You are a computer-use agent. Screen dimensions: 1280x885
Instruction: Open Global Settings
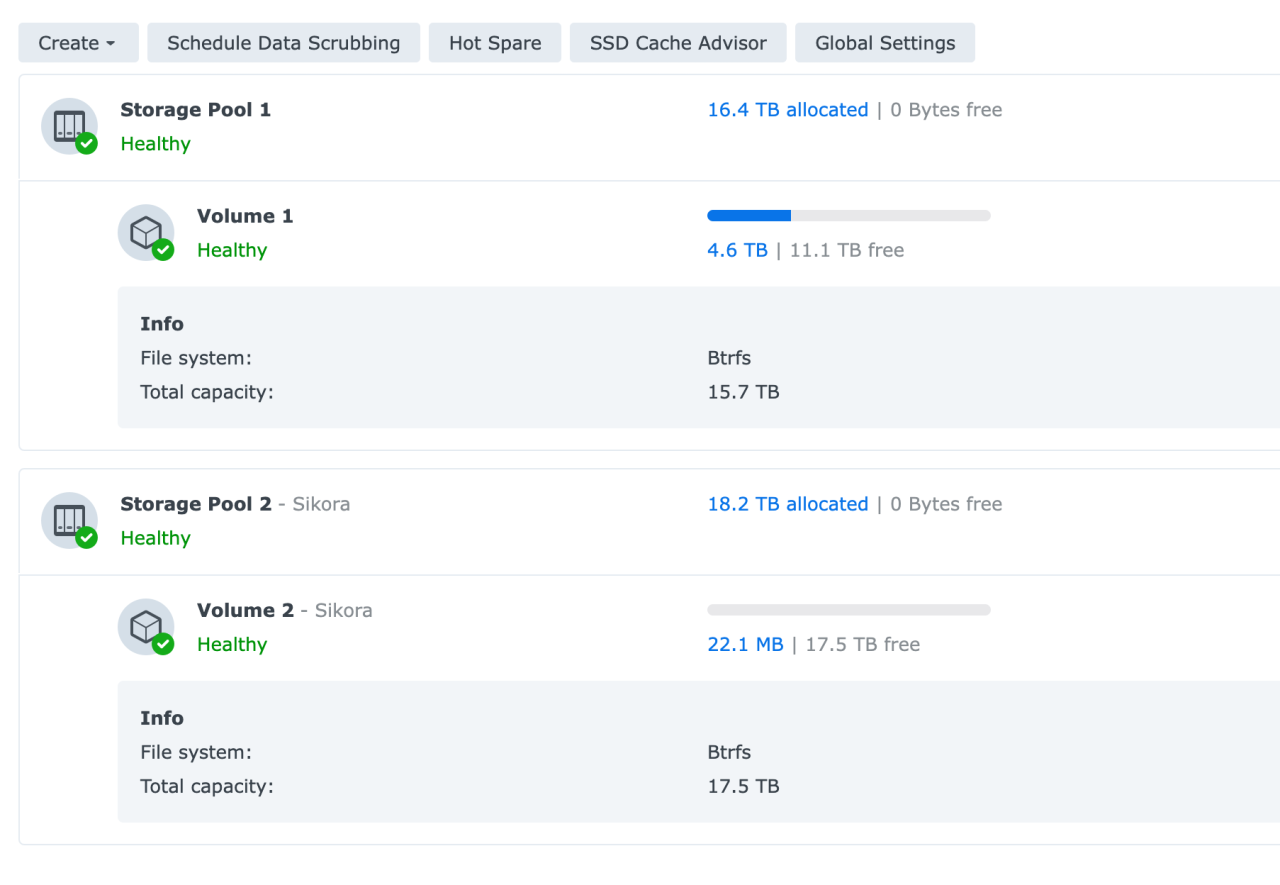885,43
